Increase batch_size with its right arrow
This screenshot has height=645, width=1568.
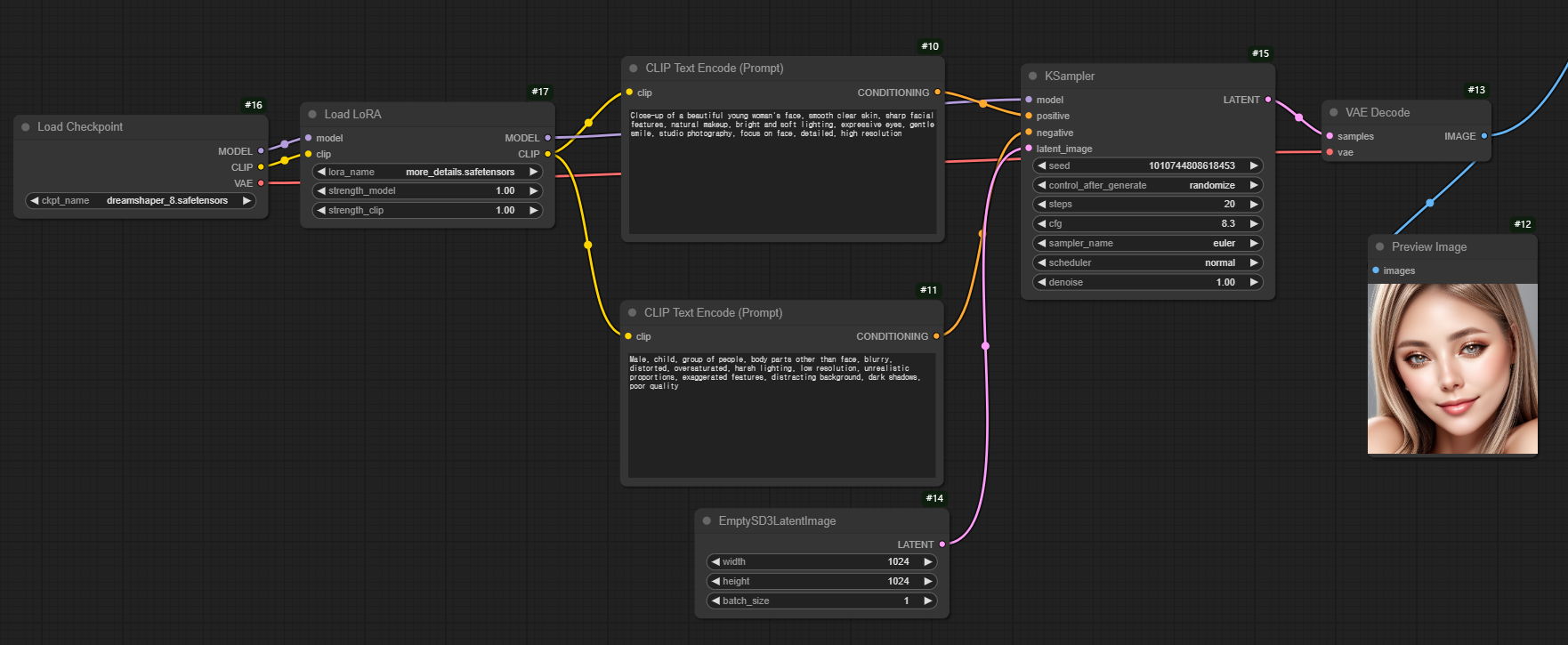(x=928, y=601)
